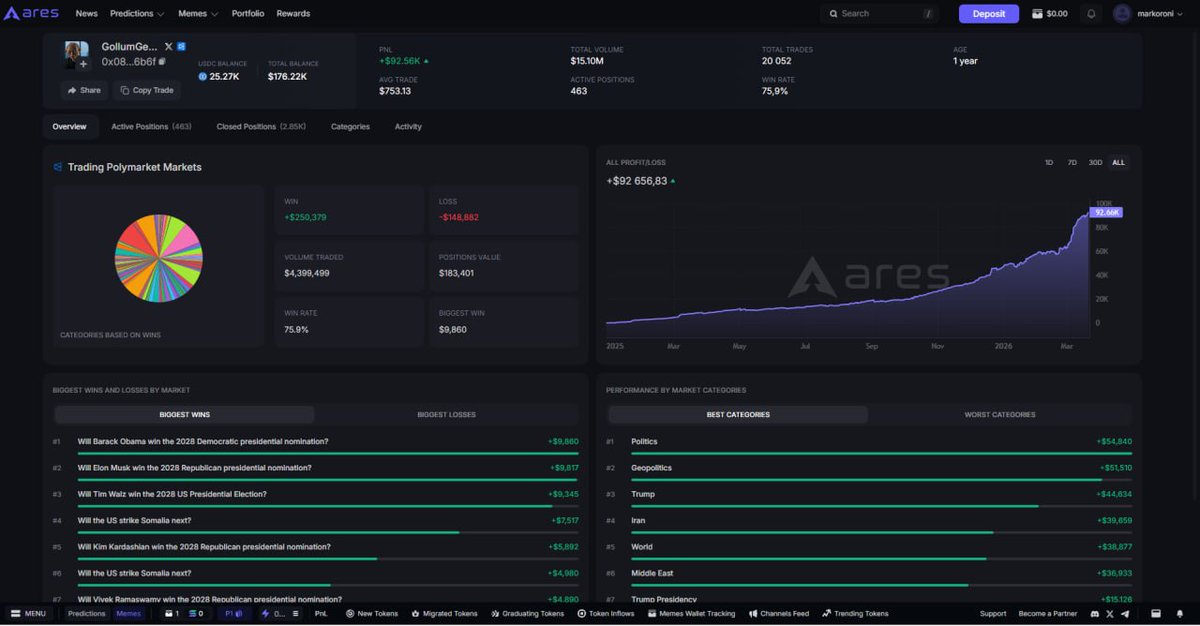This screenshot has width=1200, height=626.
Task: Show the WORST CATEGORIES list
Action: (x=1000, y=414)
